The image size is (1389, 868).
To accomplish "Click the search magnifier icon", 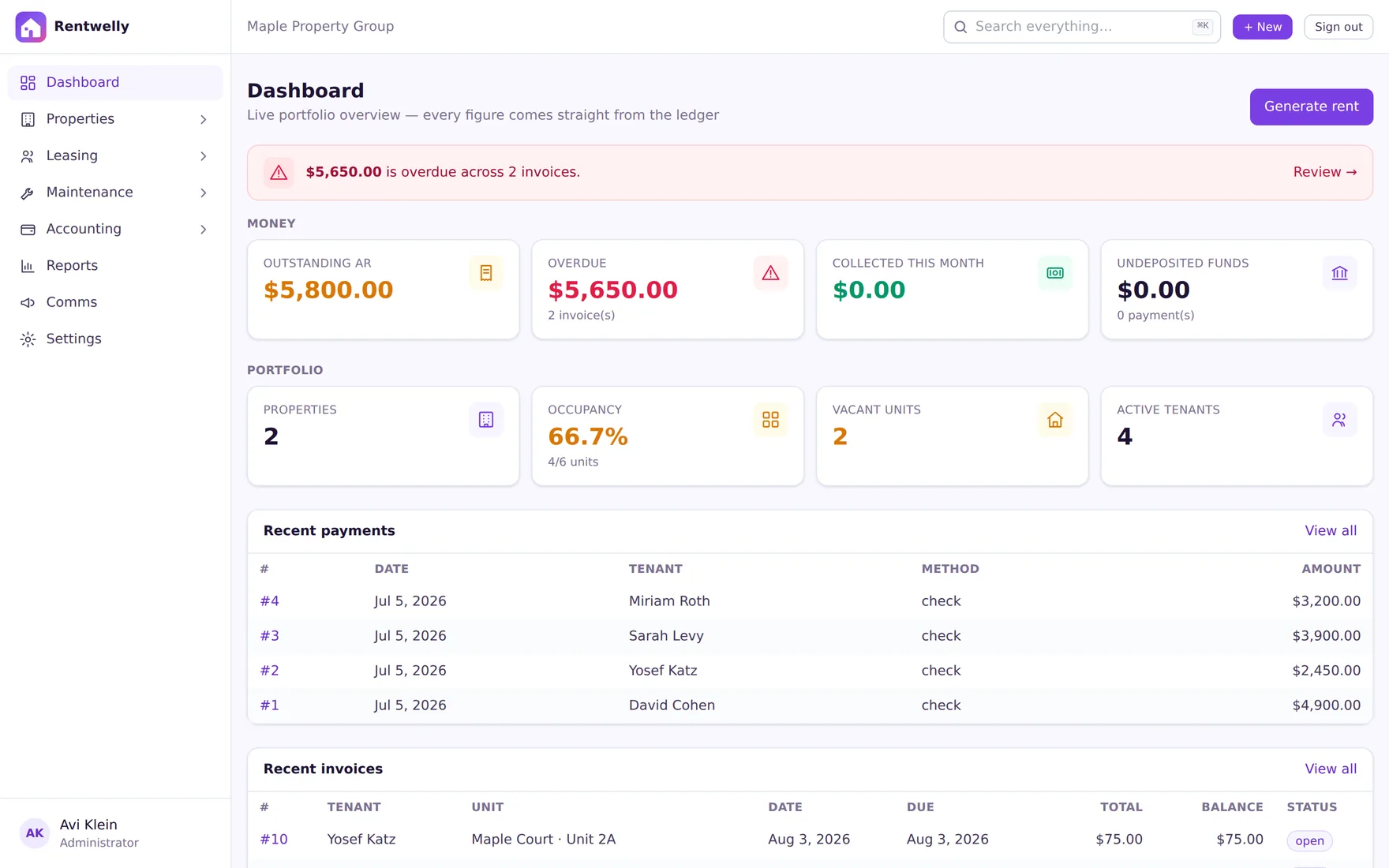I will (960, 27).
